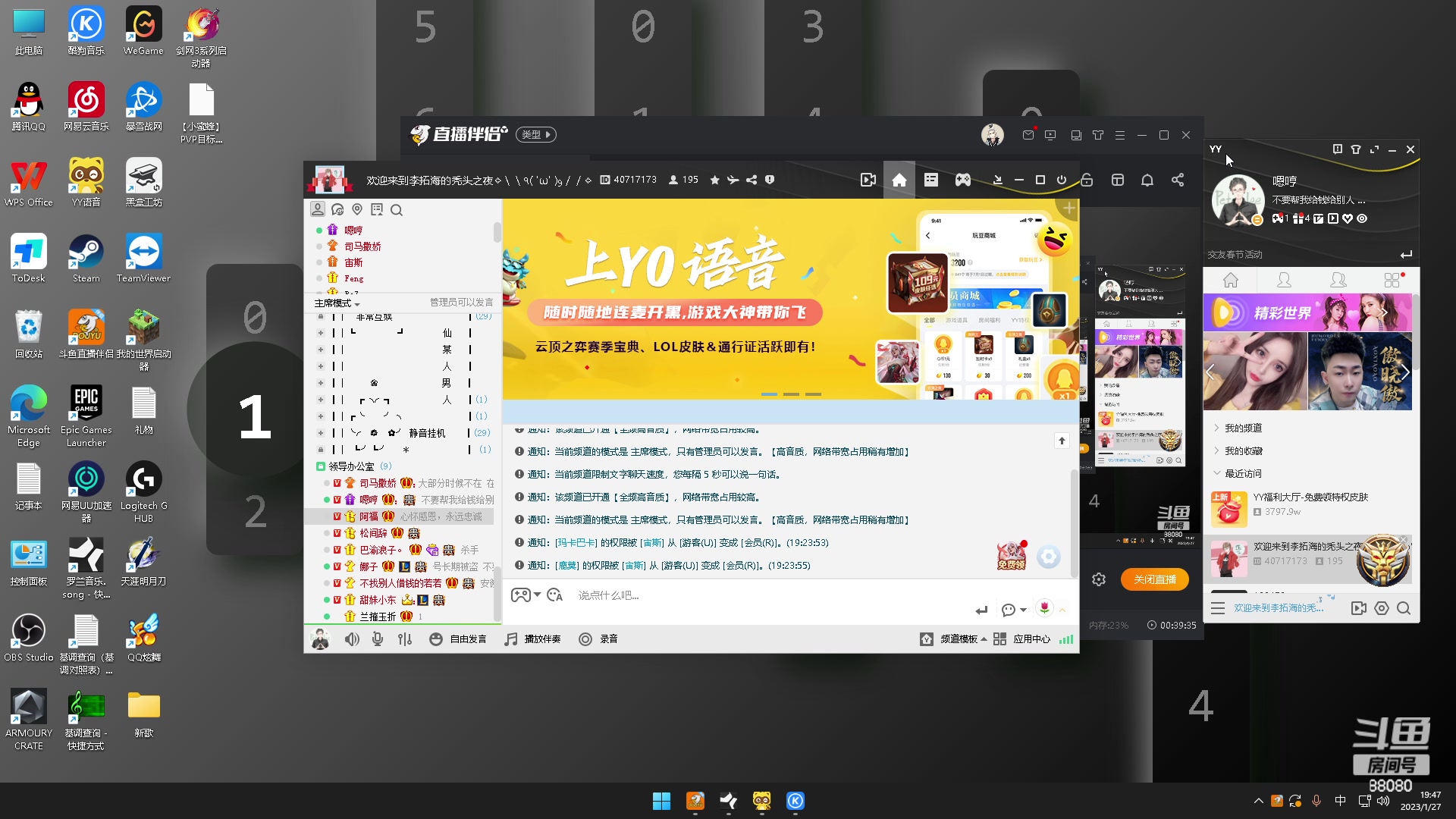The height and width of the screenshot is (819, 1456).
Task: Open the game center gamepad icon in the channel toolbar
Action: pos(962,180)
